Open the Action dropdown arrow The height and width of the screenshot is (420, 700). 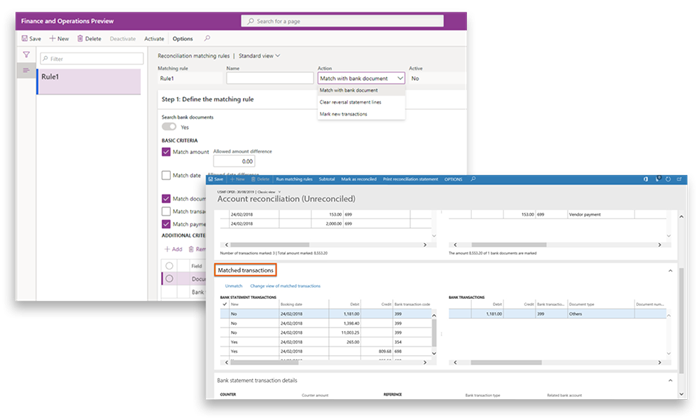click(x=399, y=78)
